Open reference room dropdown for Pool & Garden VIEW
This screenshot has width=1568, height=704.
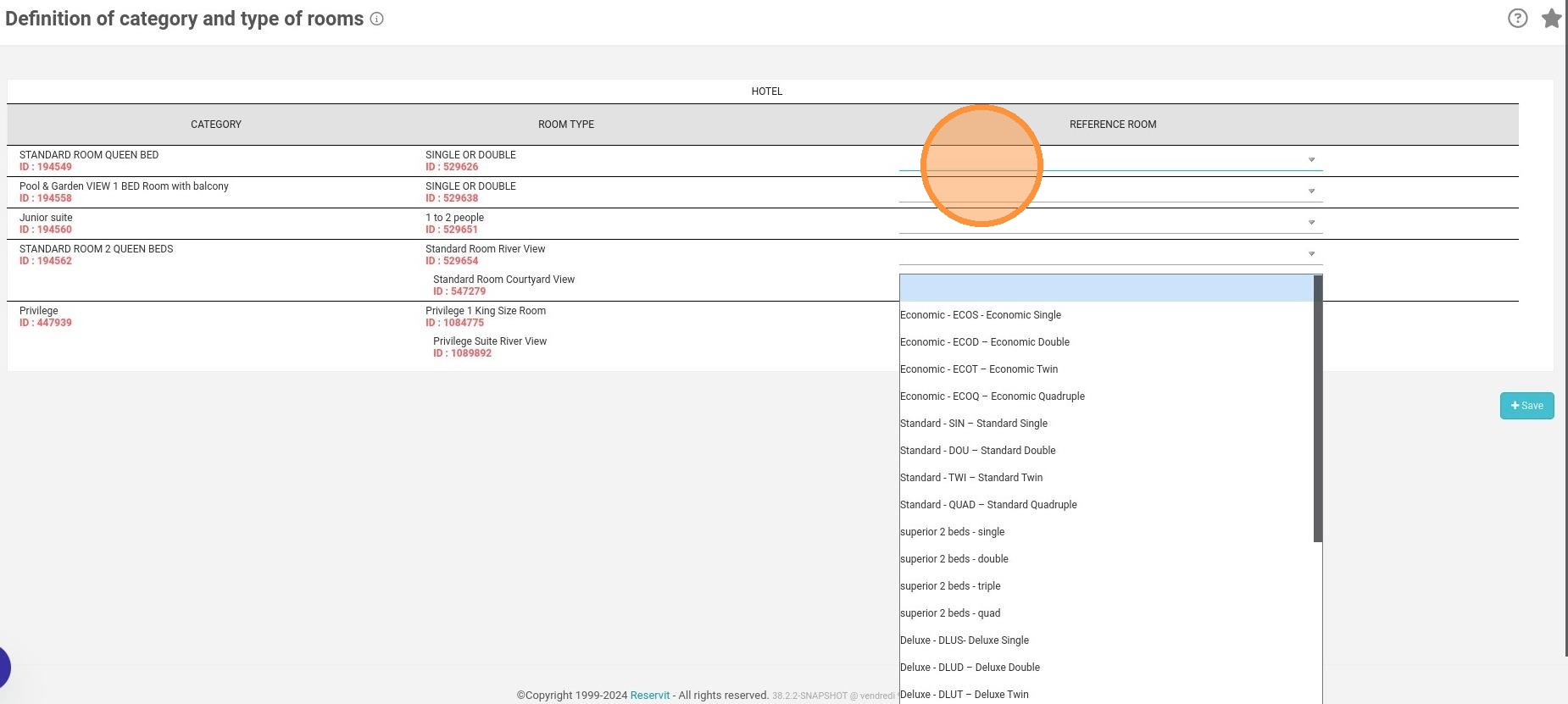[1110, 191]
